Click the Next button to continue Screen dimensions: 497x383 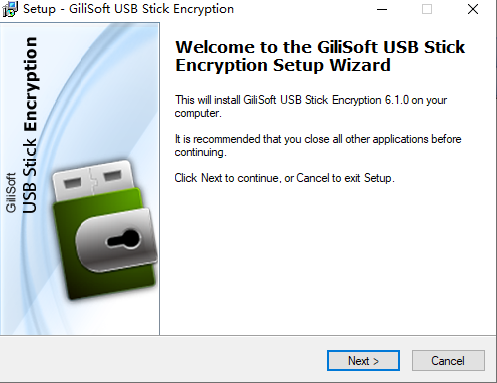click(x=363, y=360)
